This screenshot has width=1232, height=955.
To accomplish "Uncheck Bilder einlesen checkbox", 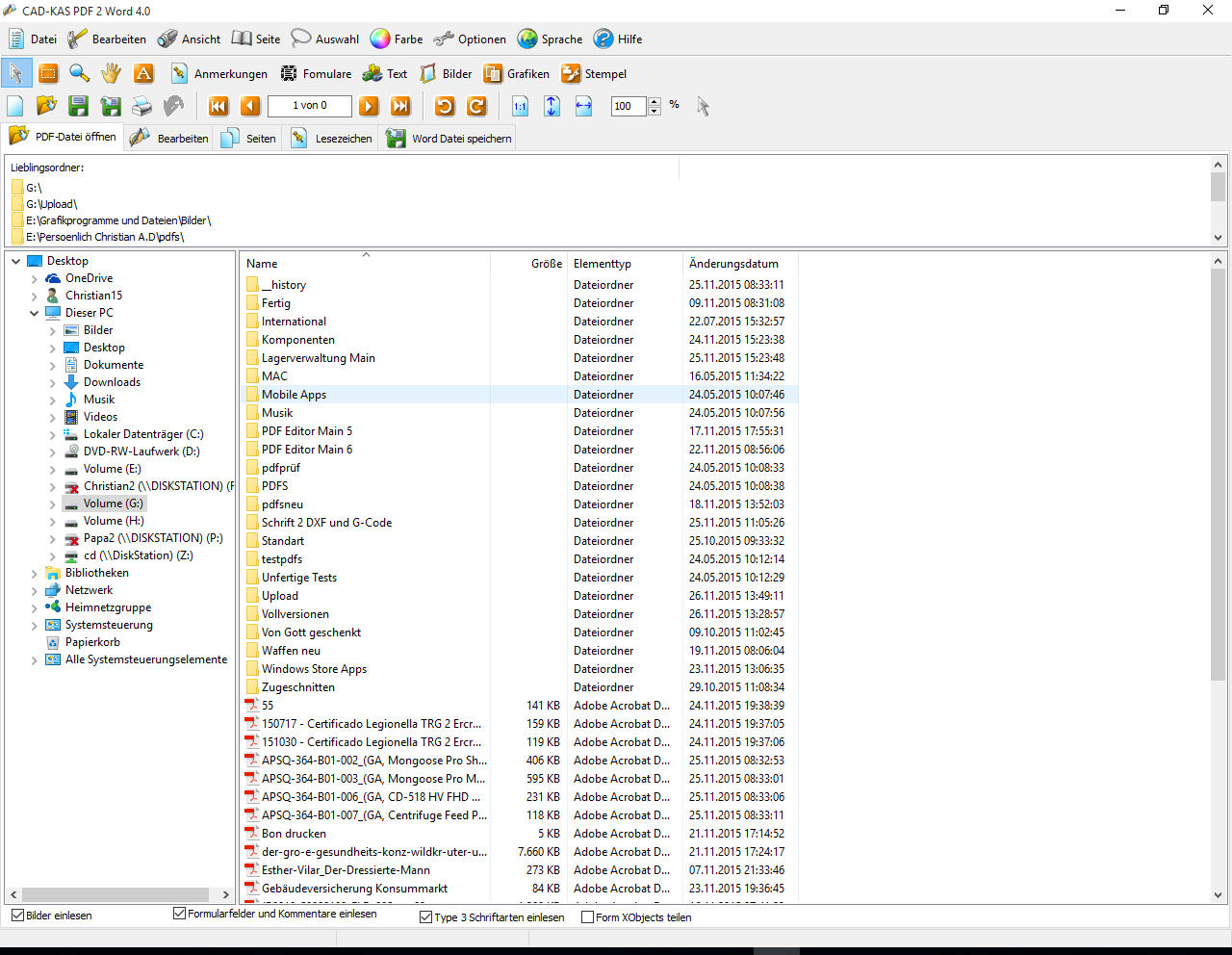I will (x=18, y=915).
